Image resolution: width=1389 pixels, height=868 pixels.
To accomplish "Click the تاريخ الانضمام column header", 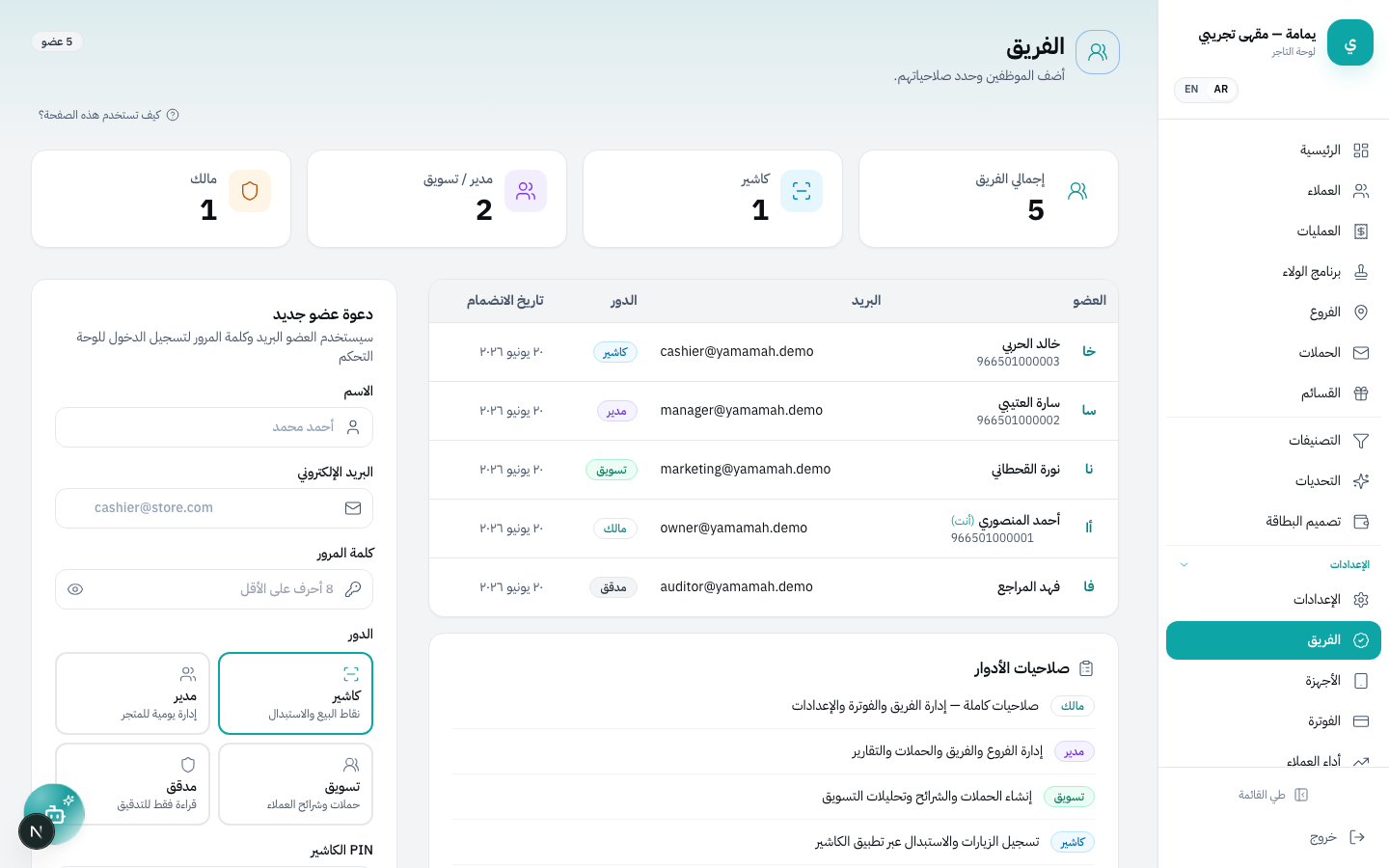I will point(505,301).
